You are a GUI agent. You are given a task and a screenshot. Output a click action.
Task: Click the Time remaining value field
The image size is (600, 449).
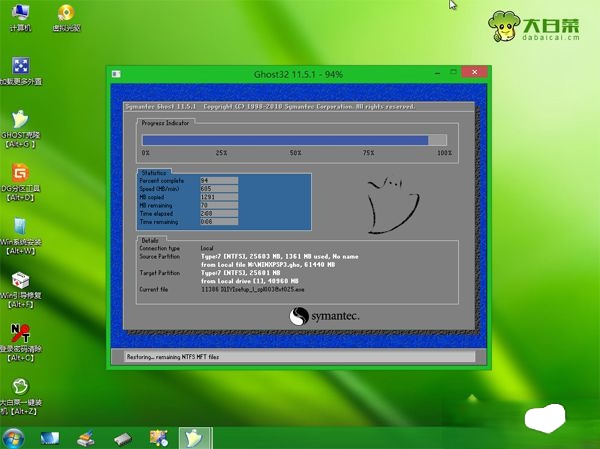[x=219, y=222]
